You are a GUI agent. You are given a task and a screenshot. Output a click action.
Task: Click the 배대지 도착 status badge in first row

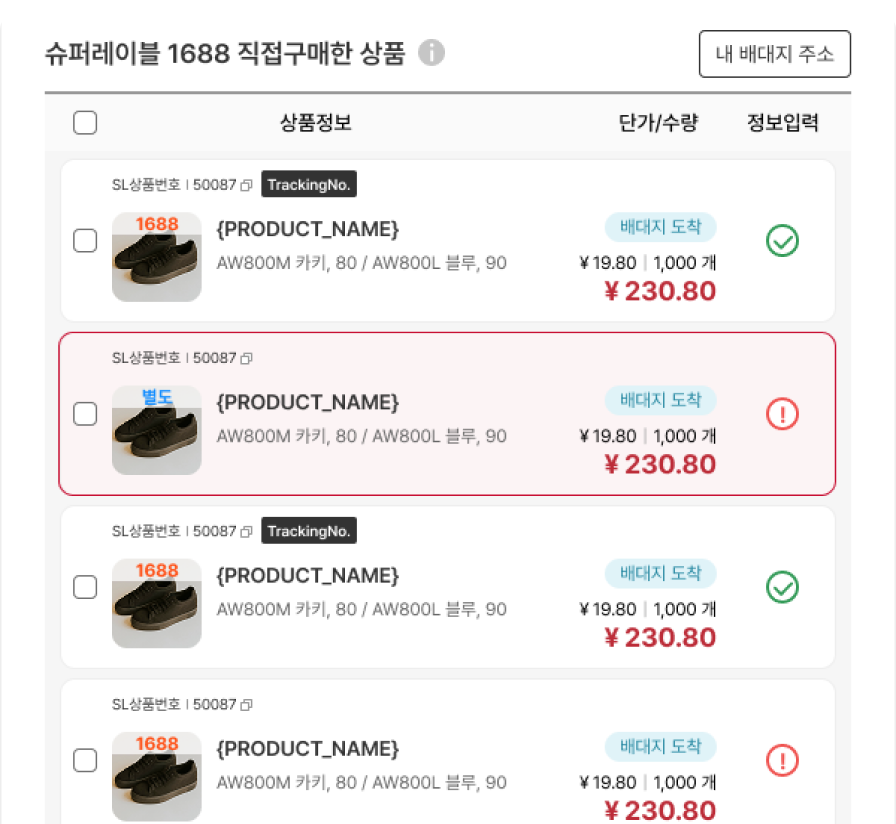[x=660, y=227]
